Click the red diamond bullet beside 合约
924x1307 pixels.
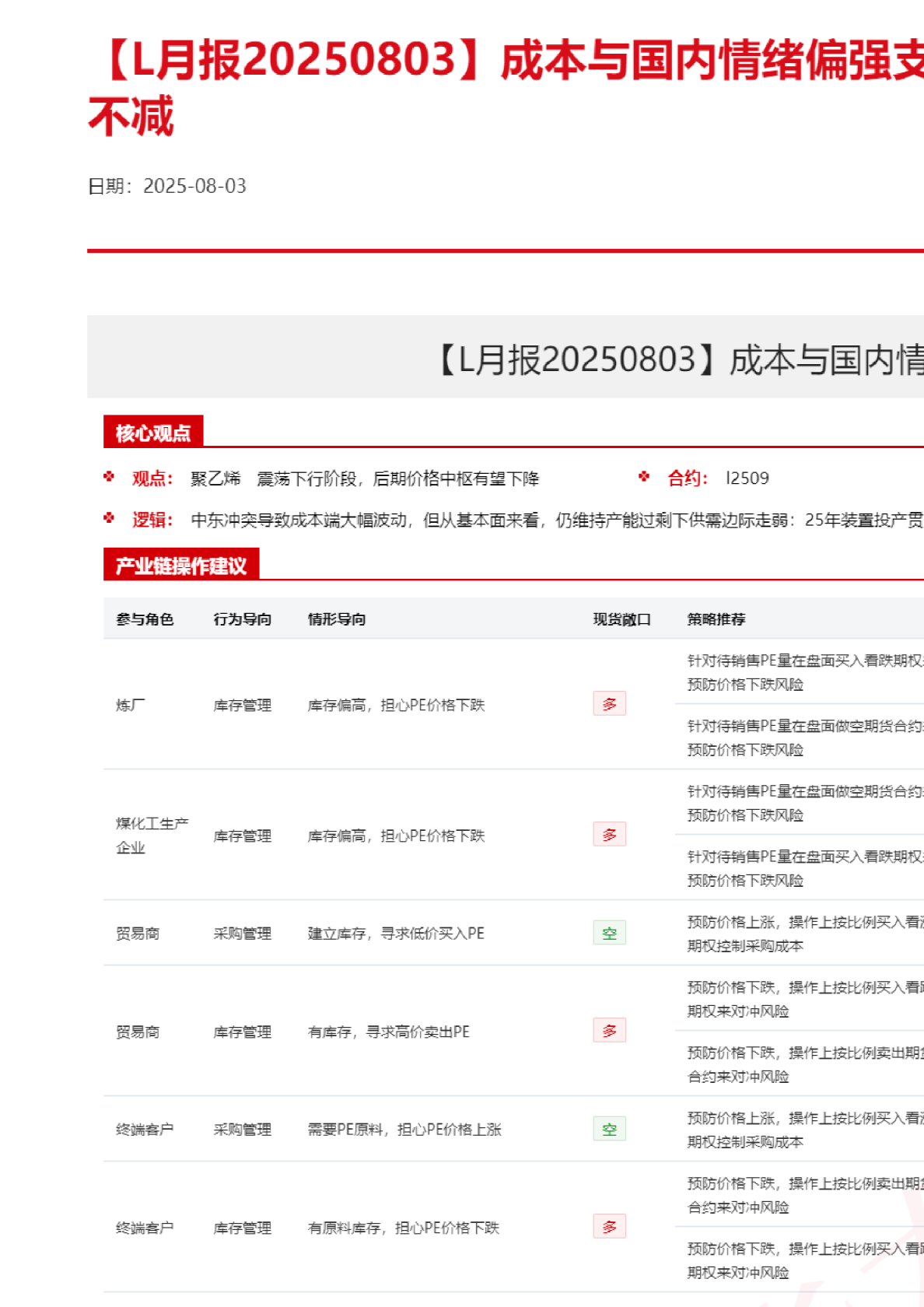pyautogui.click(x=644, y=477)
